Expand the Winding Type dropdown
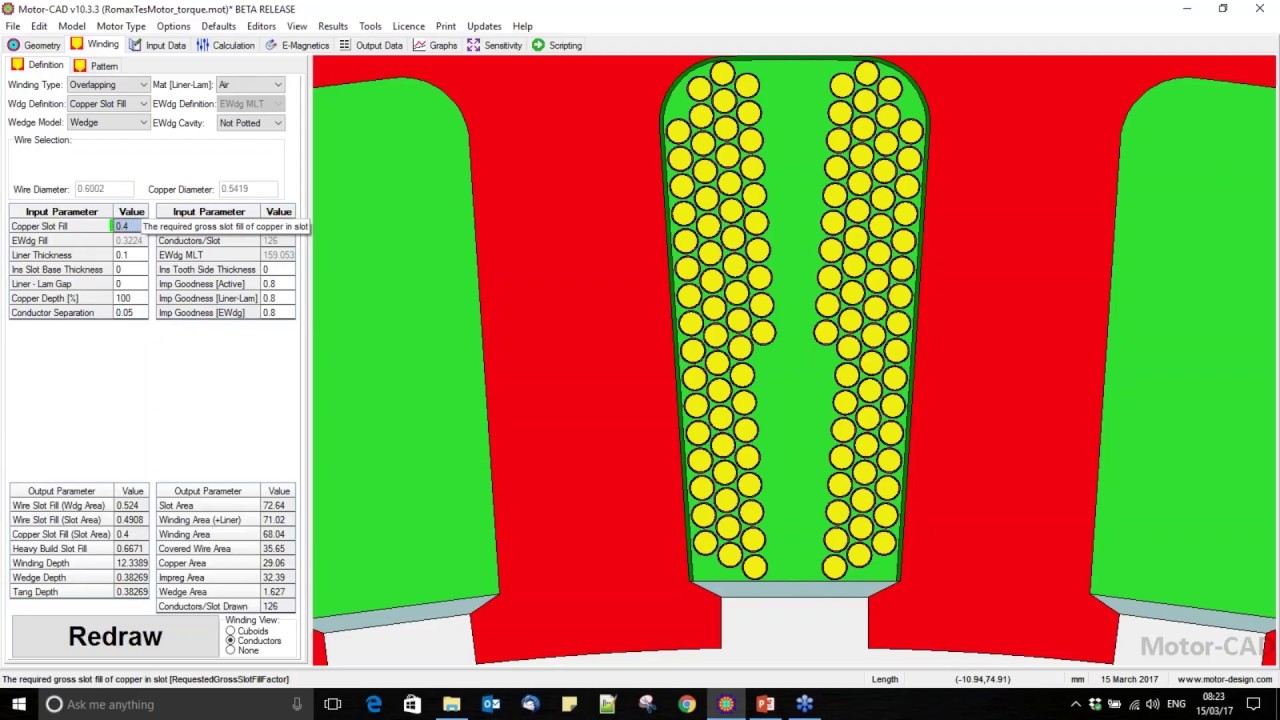Viewport: 1280px width, 720px height. 143,85
